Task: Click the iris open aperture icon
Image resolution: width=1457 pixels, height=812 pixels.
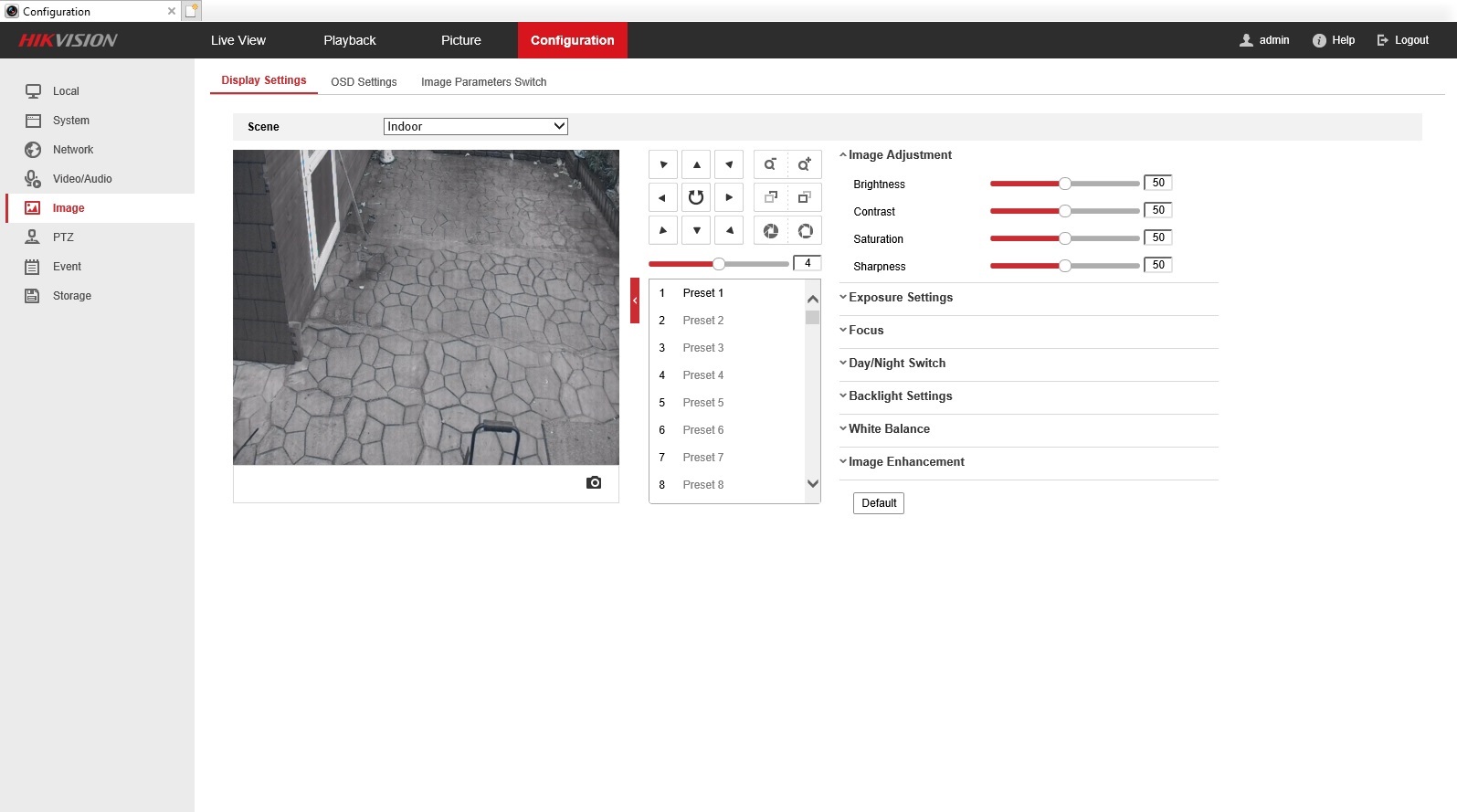Action: coord(805,231)
